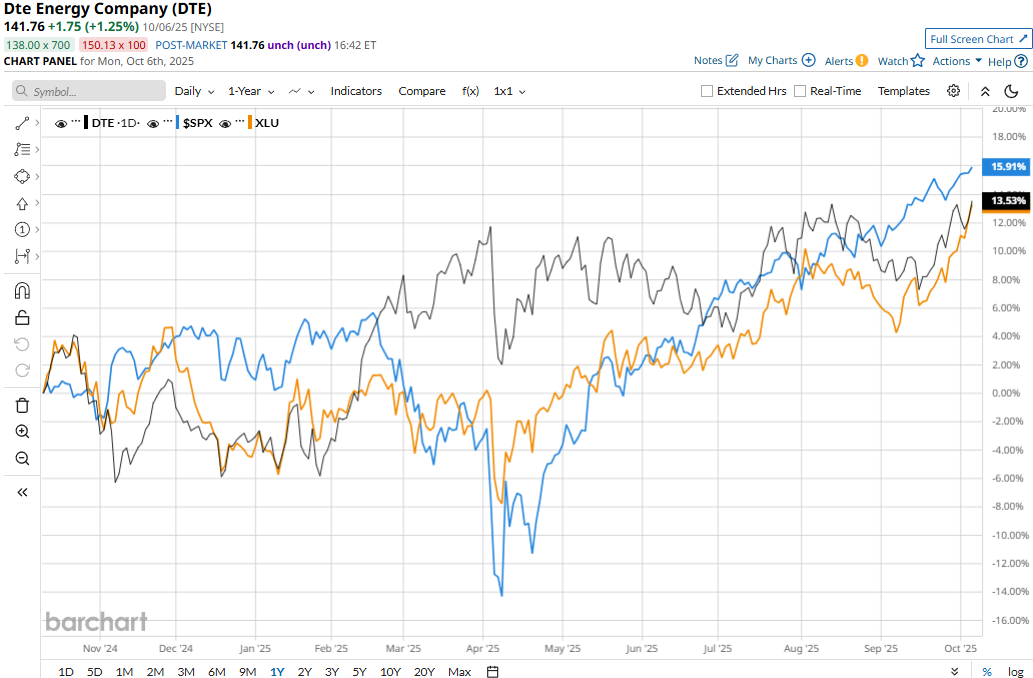Select the 1D time range
This screenshot has width=1033, height=678.
tap(66, 671)
